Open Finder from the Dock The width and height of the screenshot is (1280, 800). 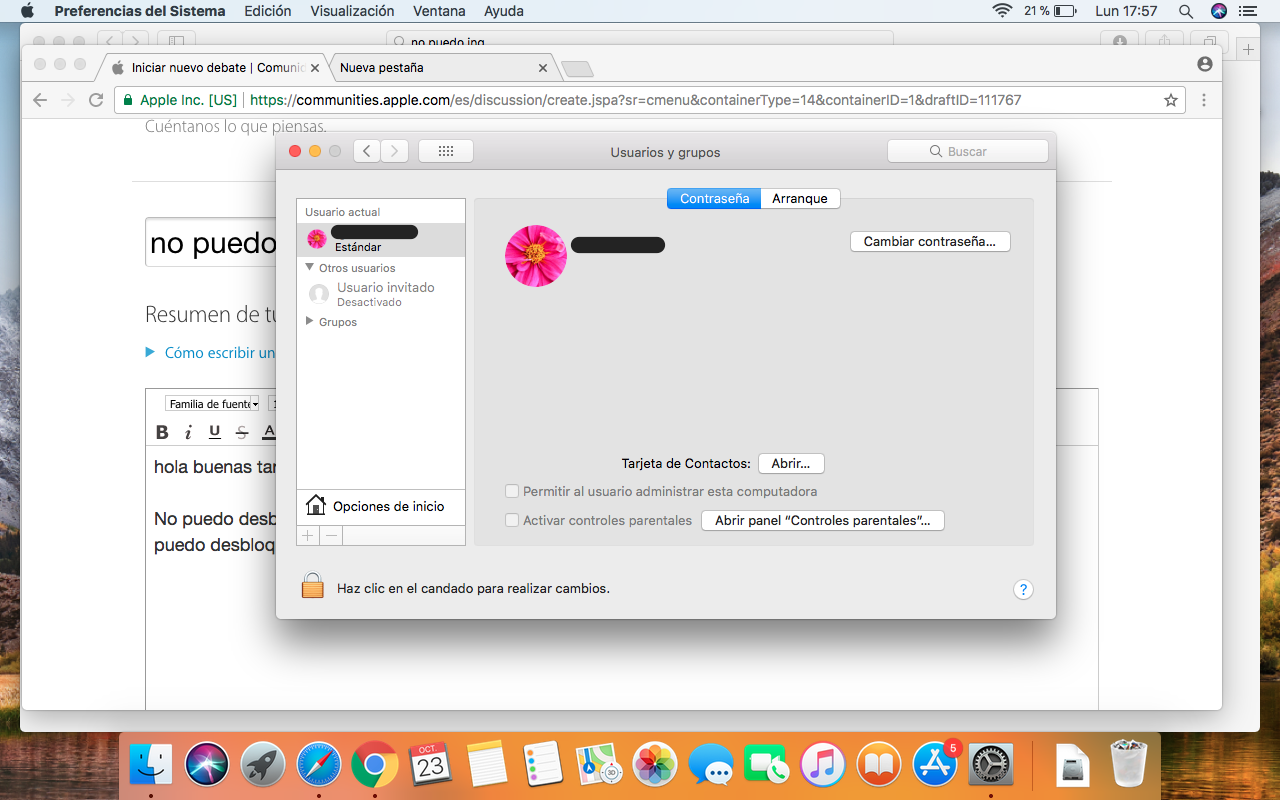click(152, 765)
